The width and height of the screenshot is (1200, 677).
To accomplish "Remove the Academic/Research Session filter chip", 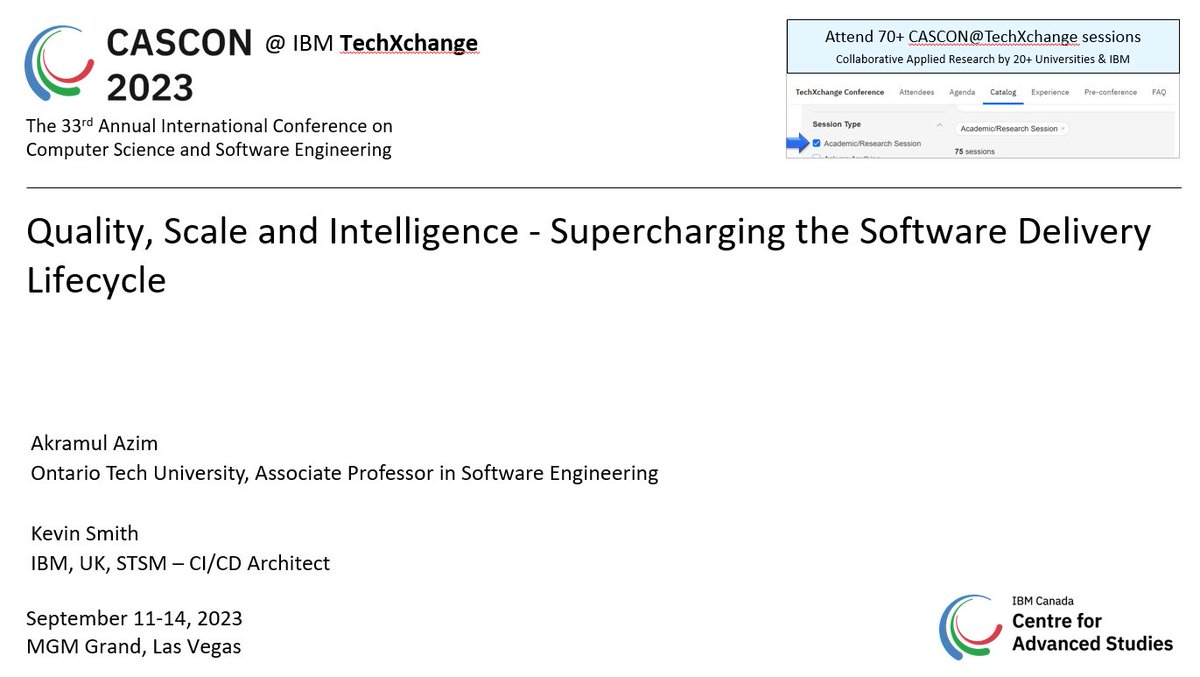I will point(1063,129).
